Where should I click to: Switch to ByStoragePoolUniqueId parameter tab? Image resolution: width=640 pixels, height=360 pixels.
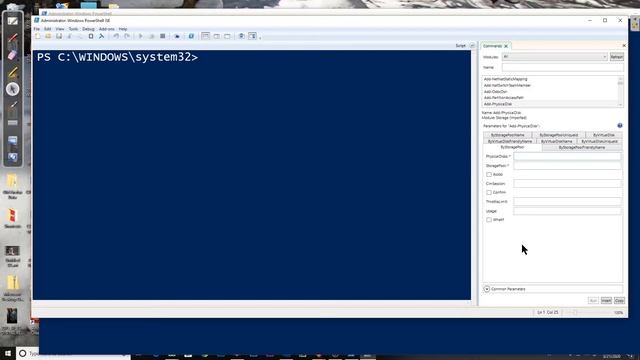[558, 135]
